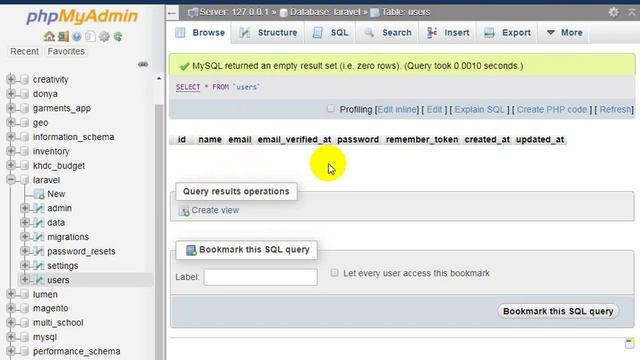The image size is (640, 360).
Task: Expand the information_schema database node
Action: (11, 136)
